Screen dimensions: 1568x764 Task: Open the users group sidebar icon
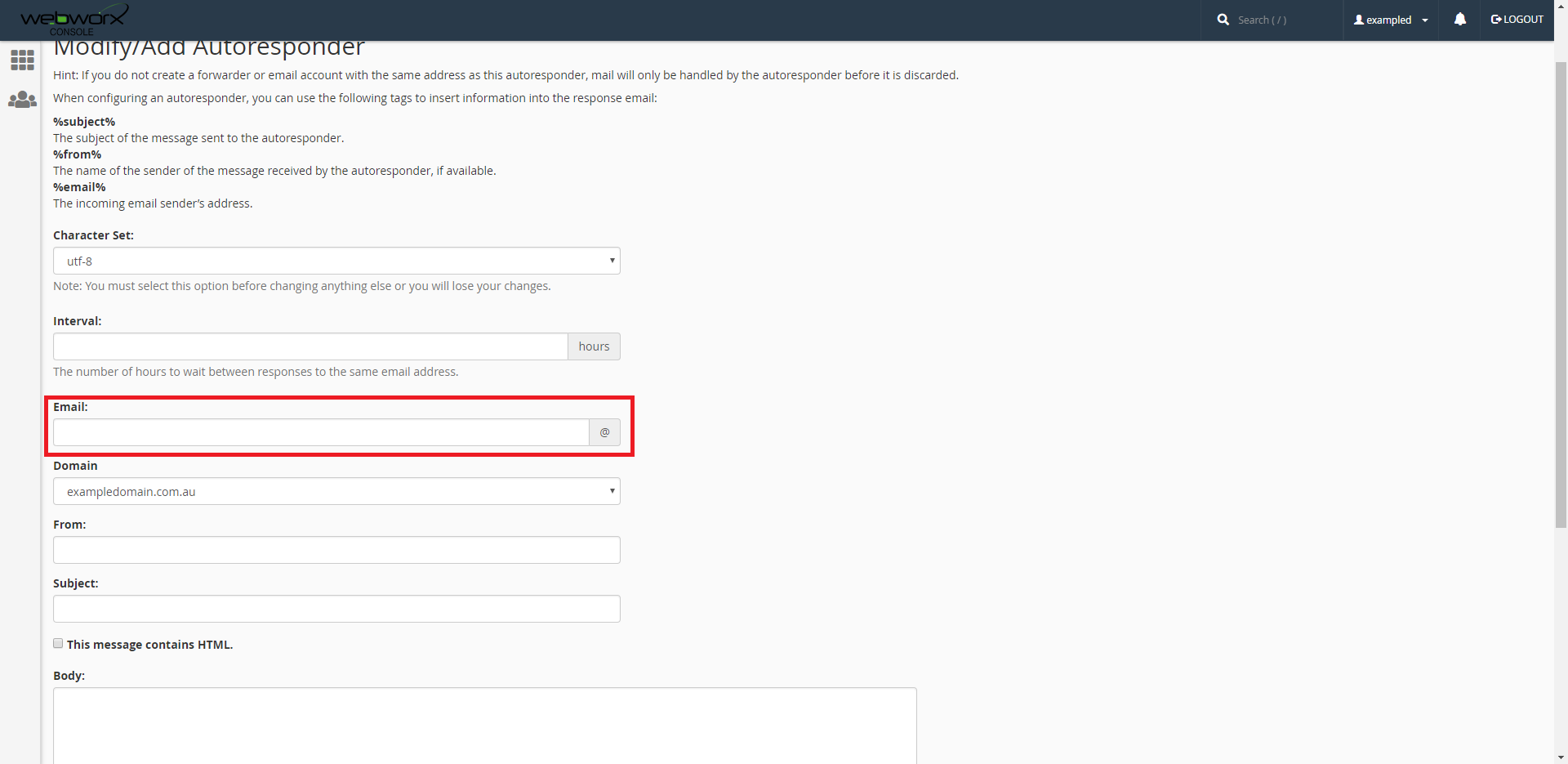(x=22, y=100)
